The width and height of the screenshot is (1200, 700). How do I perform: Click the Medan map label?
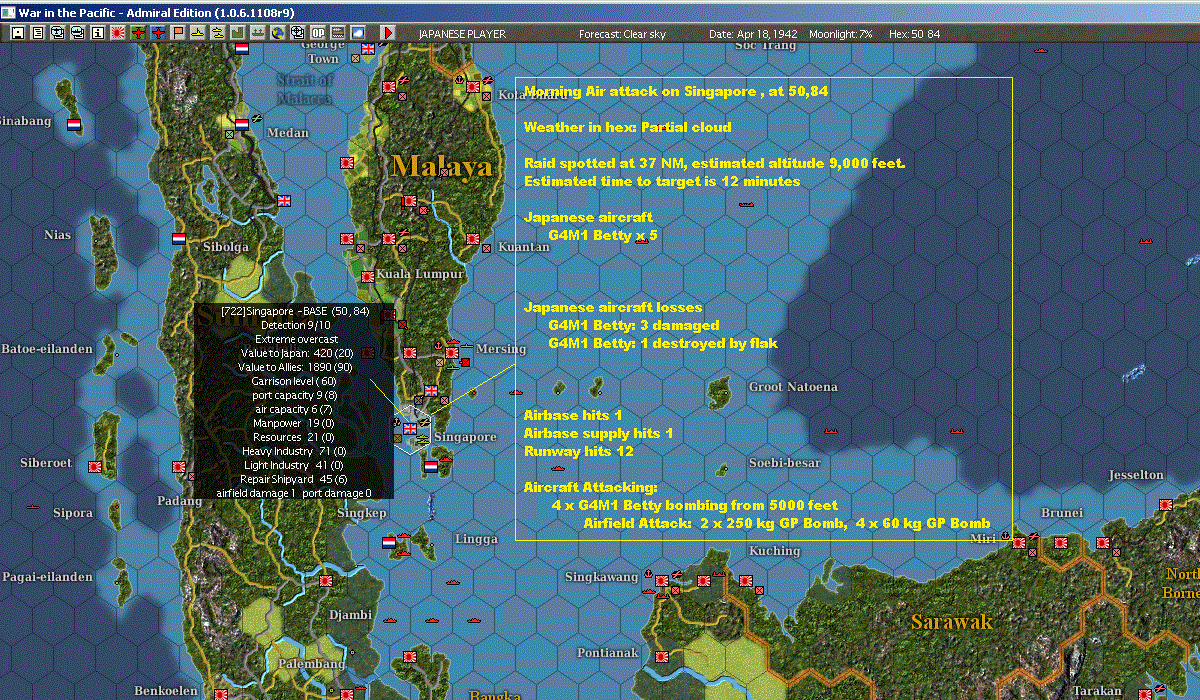click(288, 132)
